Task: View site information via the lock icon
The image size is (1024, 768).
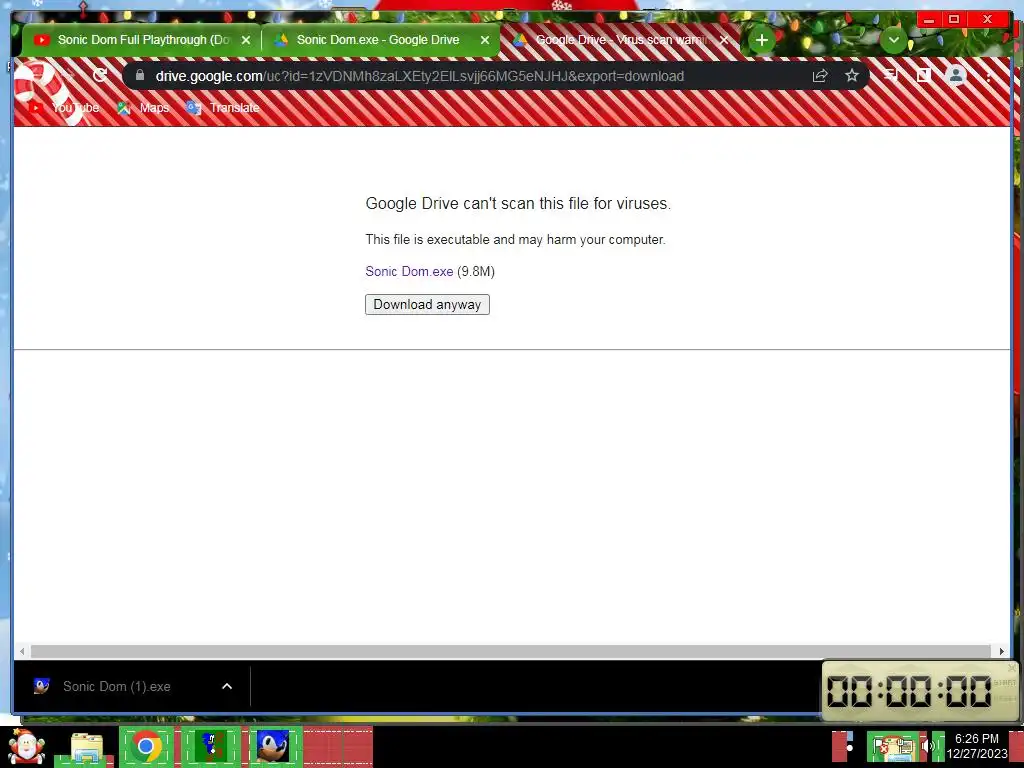Action: (139, 76)
